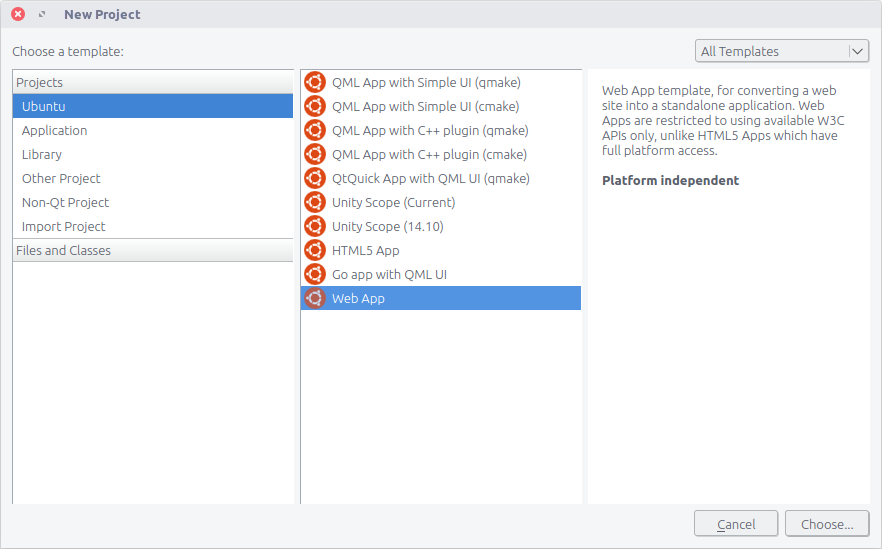882x549 pixels.
Task: Click the Ubuntu icon beside QML App with Simple UI (cmake)
Action: point(315,106)
